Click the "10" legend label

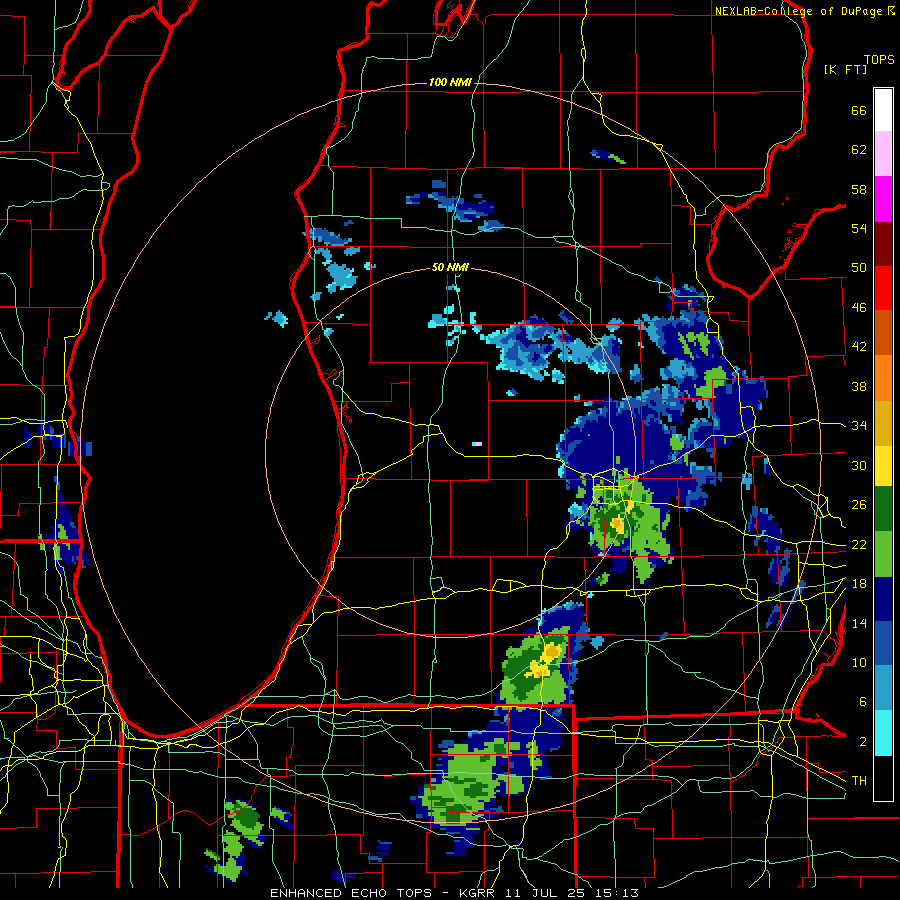859,662
